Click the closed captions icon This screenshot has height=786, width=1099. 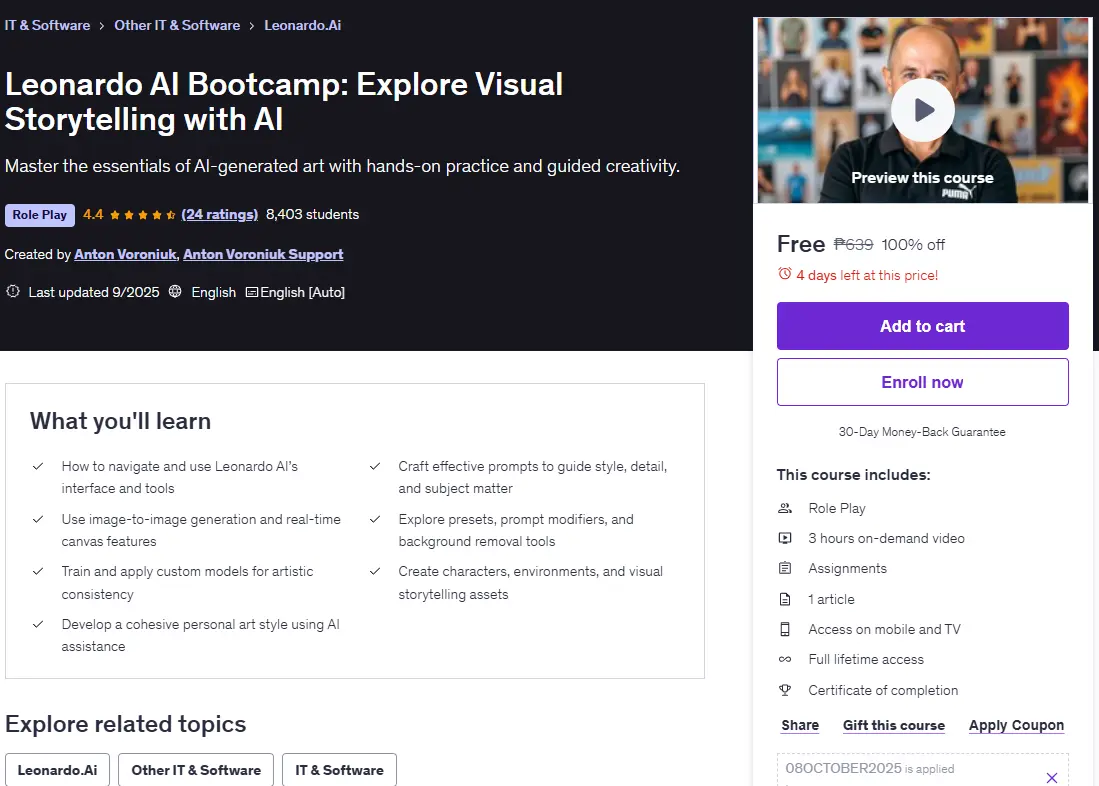point(252,292)
